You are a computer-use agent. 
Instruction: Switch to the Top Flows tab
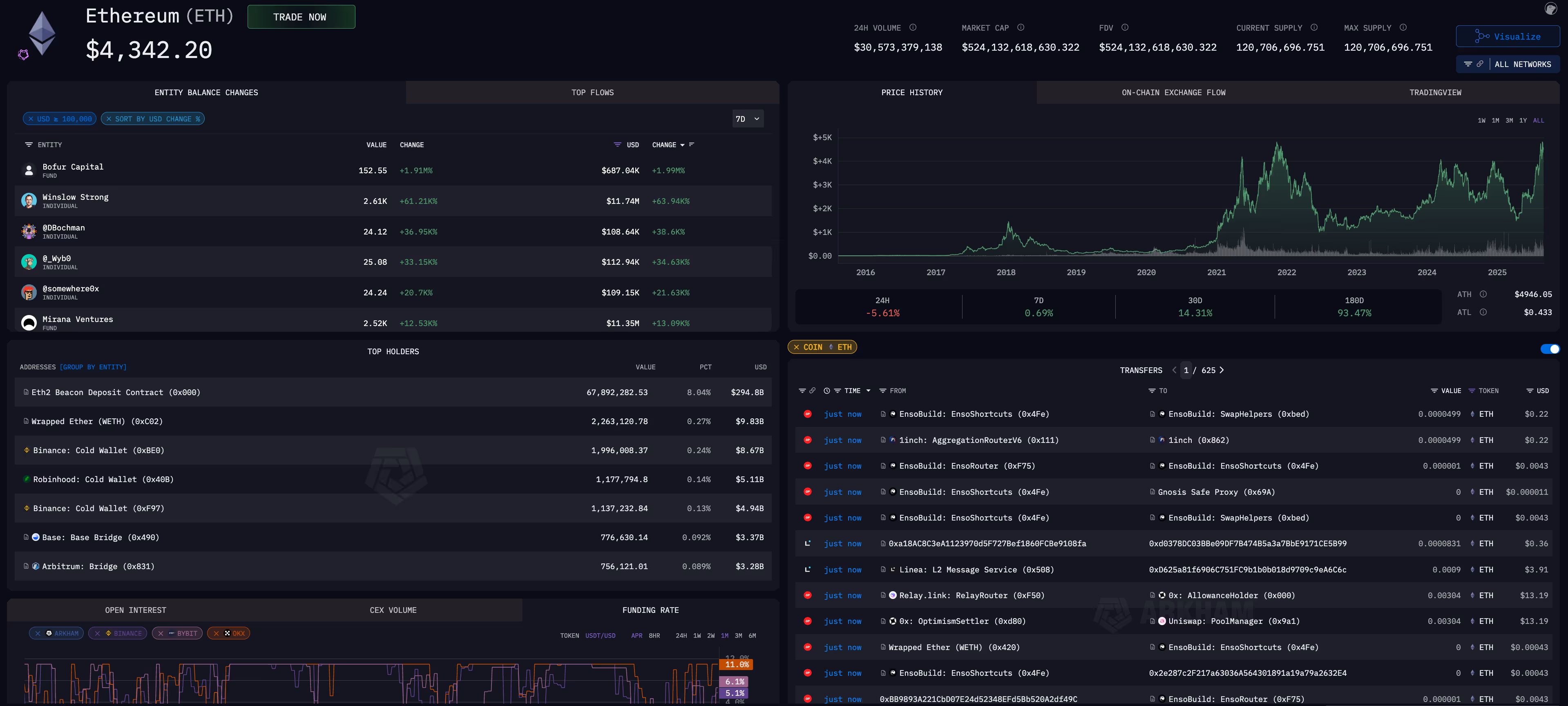click(592, 92)
